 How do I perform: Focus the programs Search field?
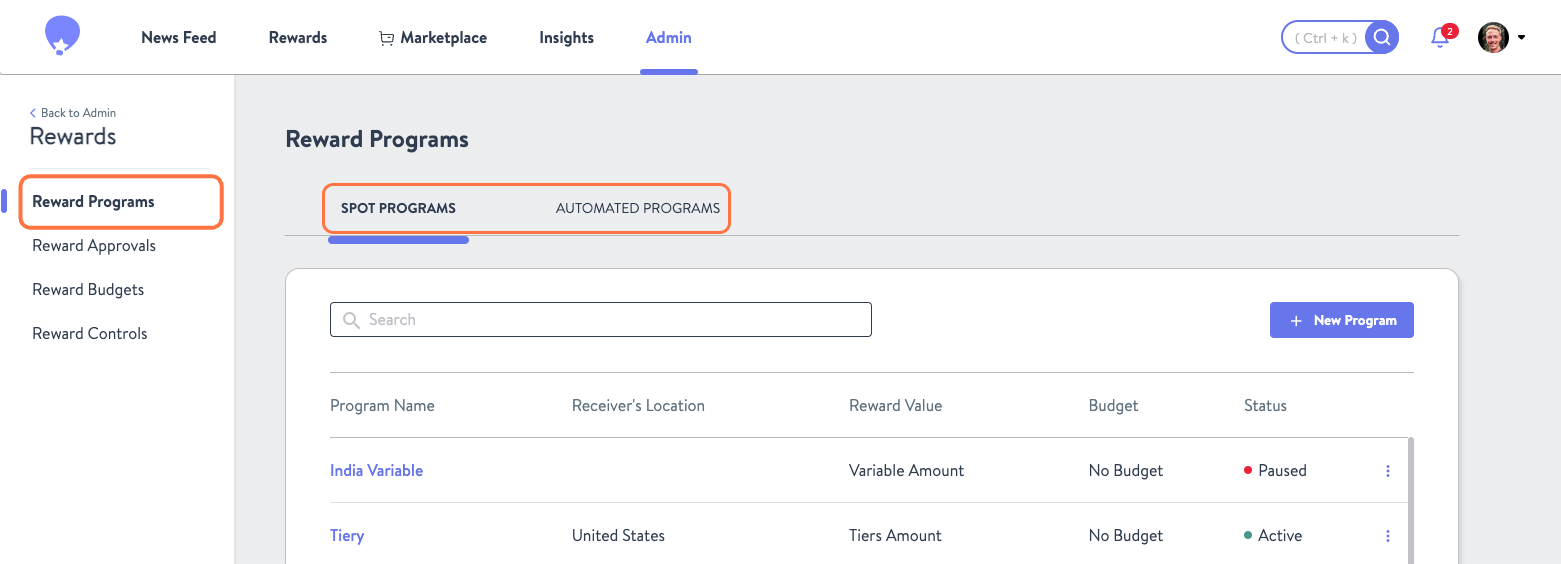coord(601,320)
